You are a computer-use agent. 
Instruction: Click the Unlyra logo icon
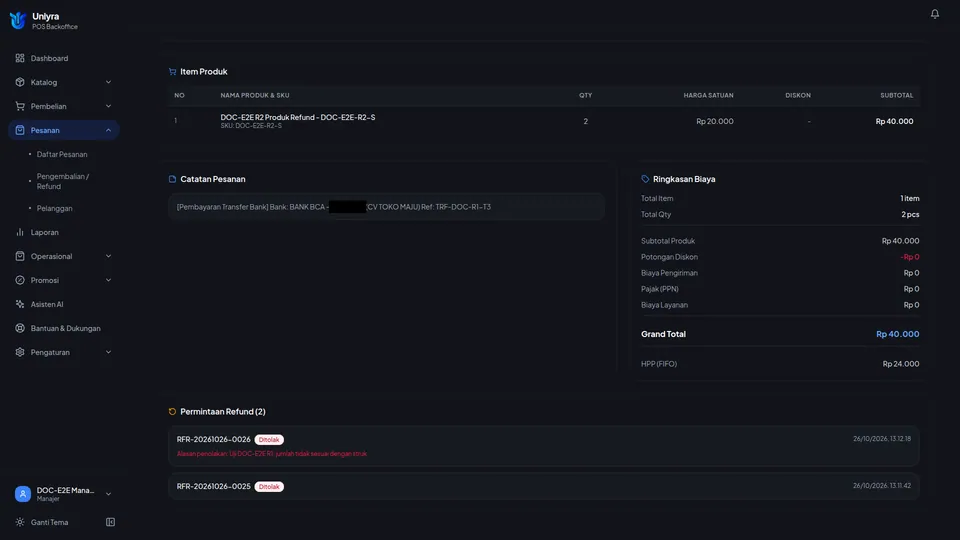click(18, 20)
